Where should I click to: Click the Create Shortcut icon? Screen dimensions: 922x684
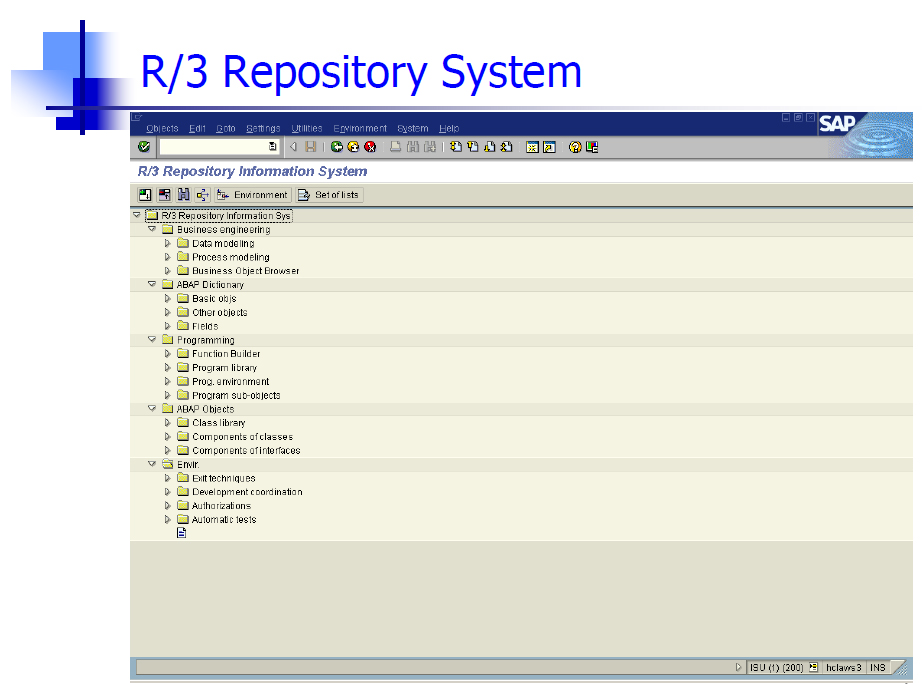click(x=549, y=146)
